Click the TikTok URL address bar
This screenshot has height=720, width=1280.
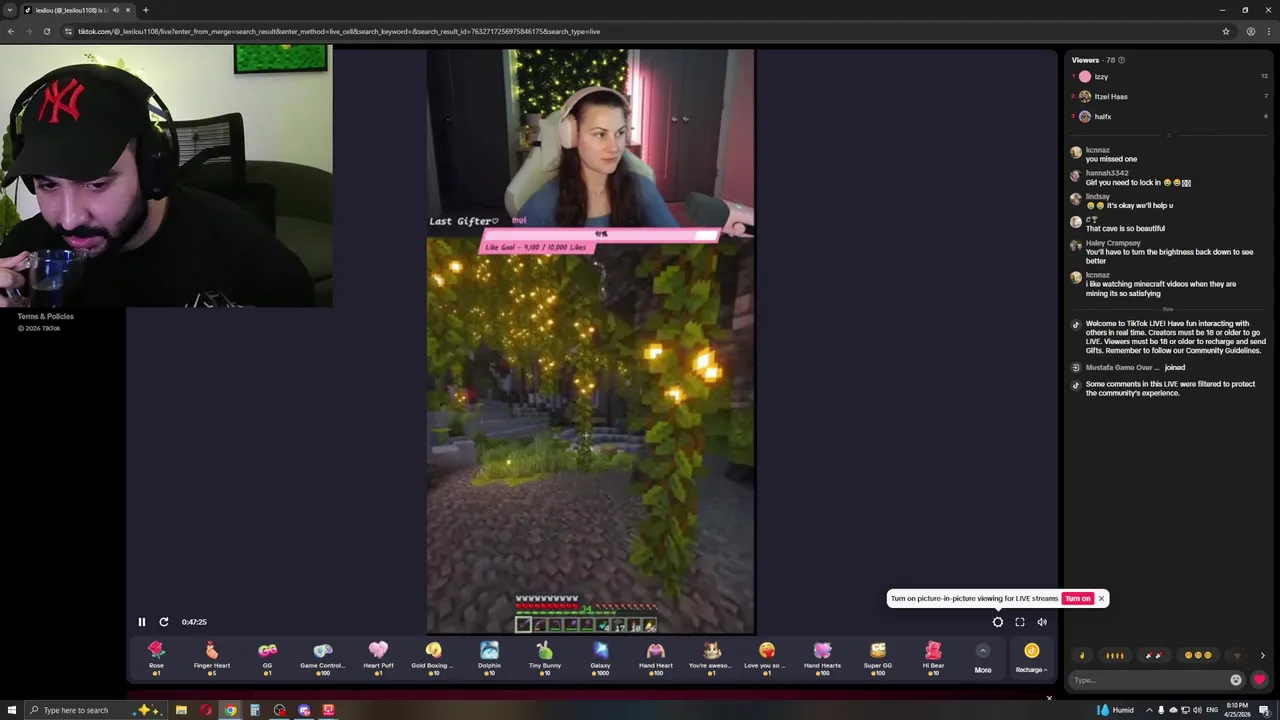click(x=640, y=31)
